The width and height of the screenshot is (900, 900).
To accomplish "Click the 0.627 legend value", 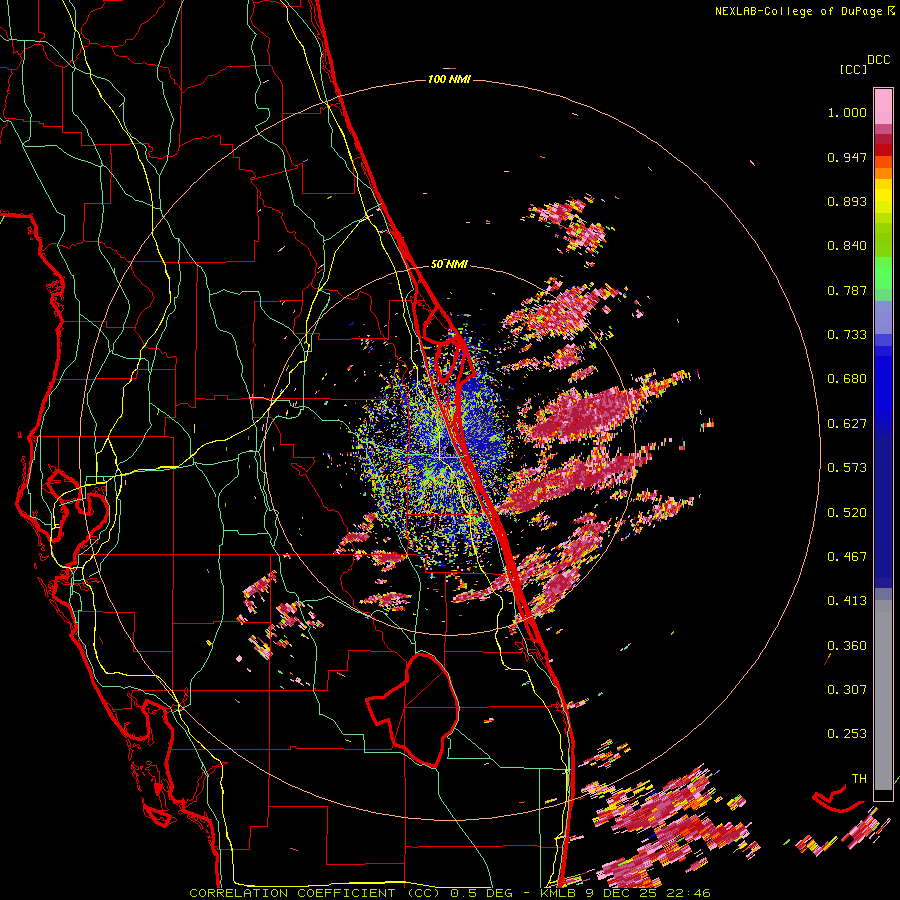I will tap(847, 424).
